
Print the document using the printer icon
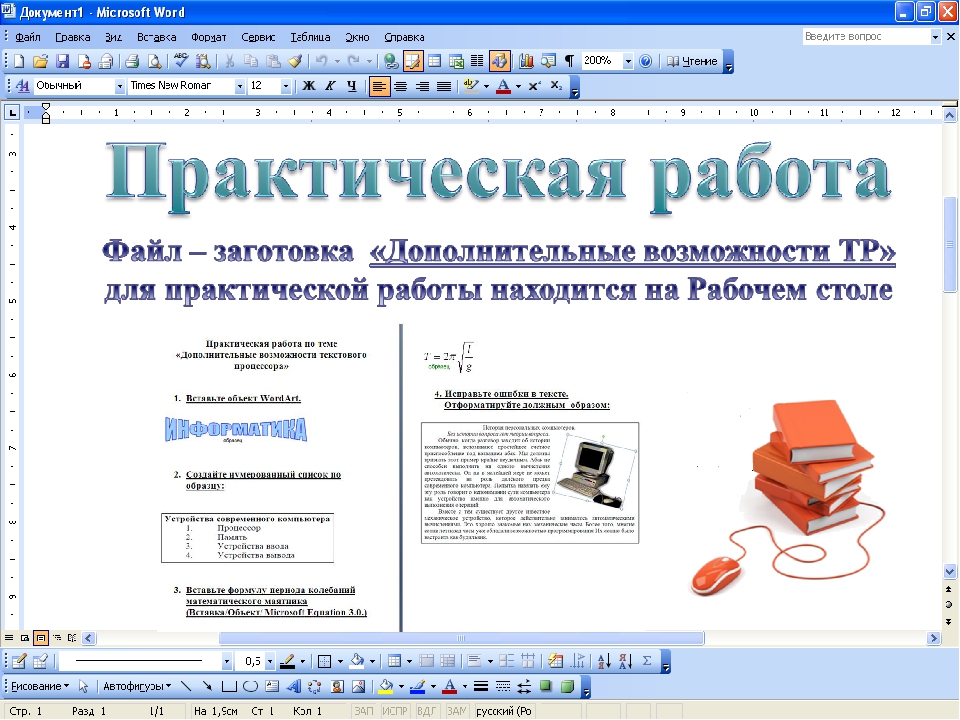[x=132, y=61]
